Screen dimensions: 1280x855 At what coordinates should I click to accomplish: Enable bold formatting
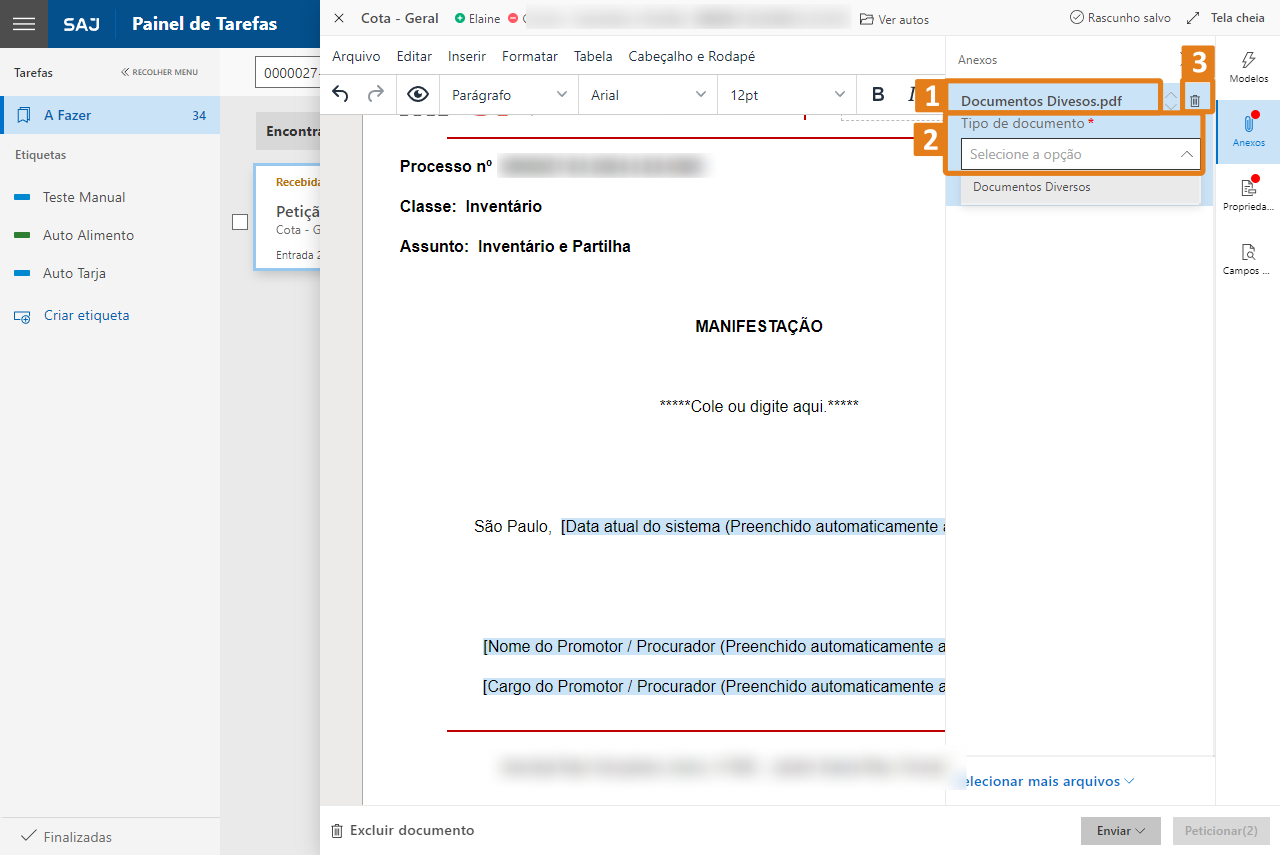877,94
